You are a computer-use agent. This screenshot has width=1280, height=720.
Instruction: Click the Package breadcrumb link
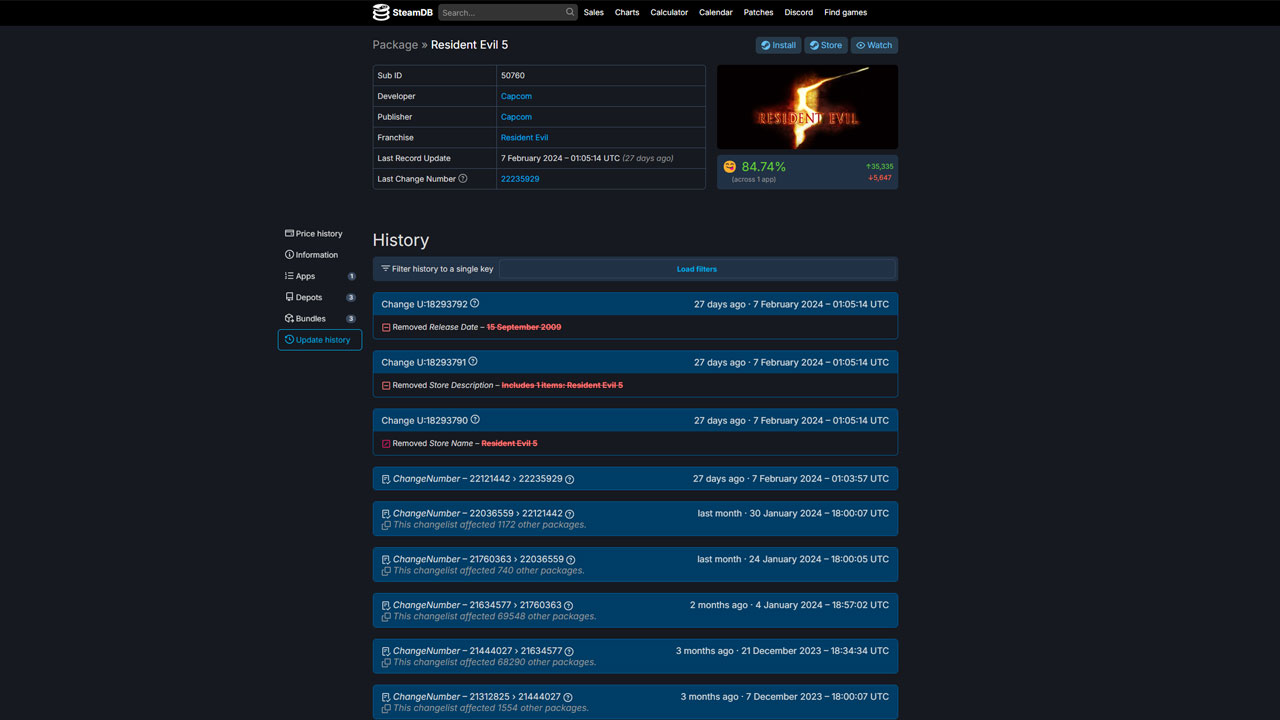395,45
